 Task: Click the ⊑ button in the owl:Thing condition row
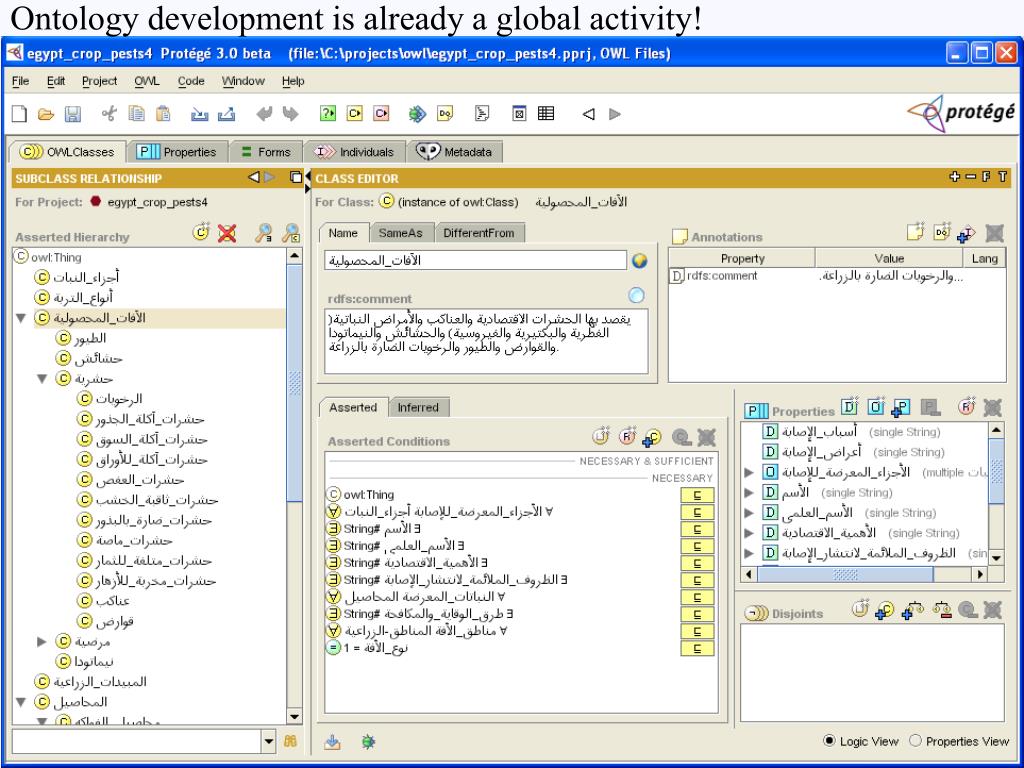tap(697, 495)
